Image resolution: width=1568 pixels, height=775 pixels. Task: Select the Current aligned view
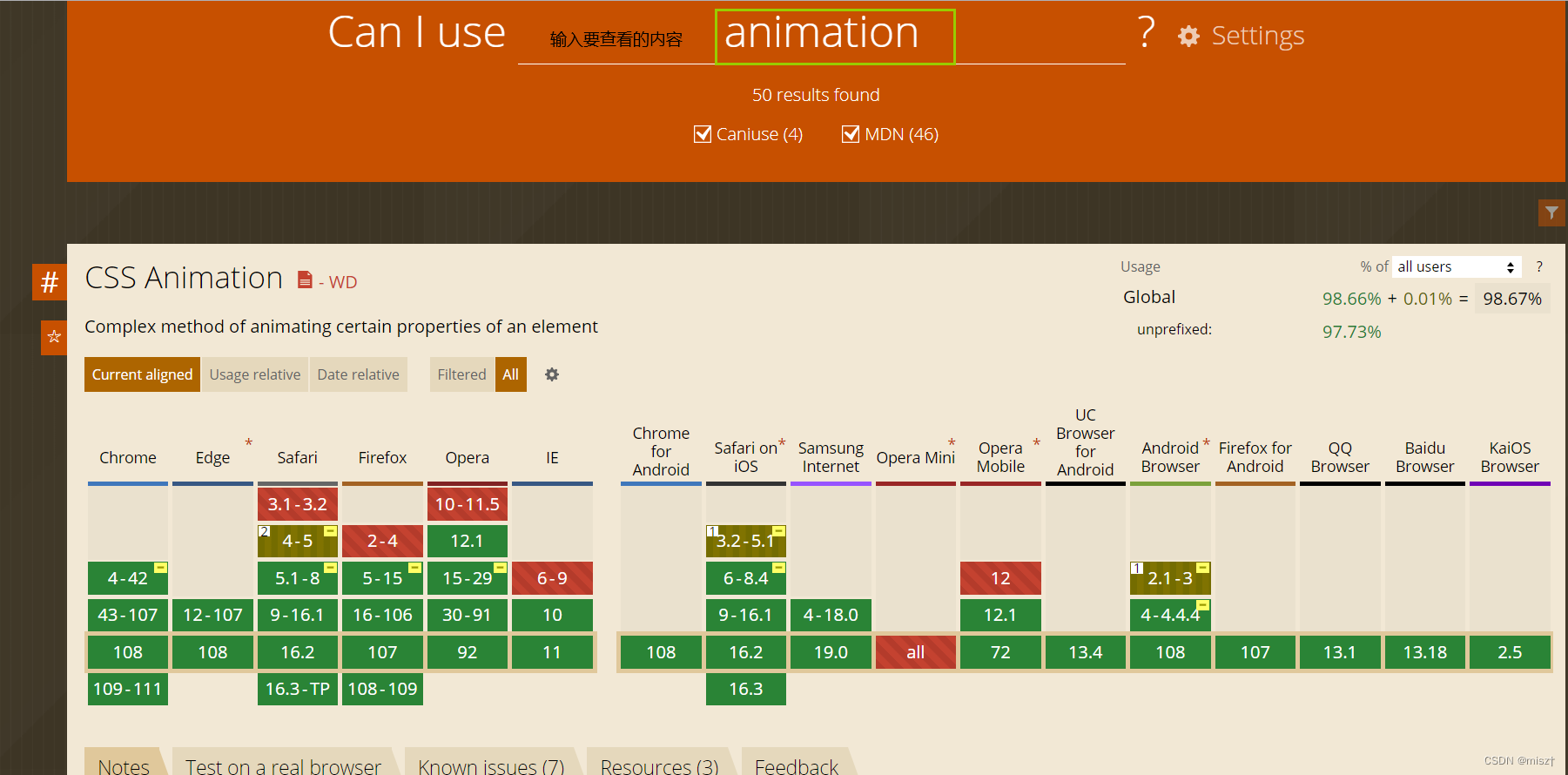pos(142,374)
